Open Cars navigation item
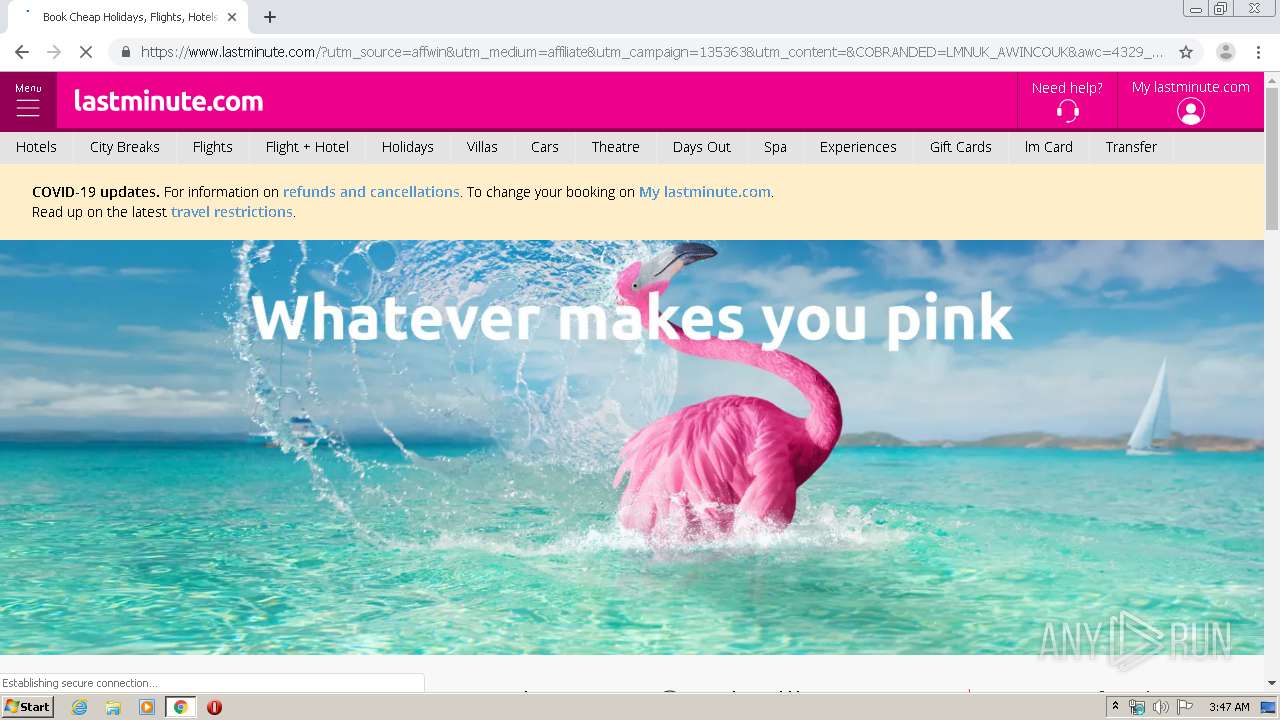Viewport: 1280px width, 720px height. [545, 147]
